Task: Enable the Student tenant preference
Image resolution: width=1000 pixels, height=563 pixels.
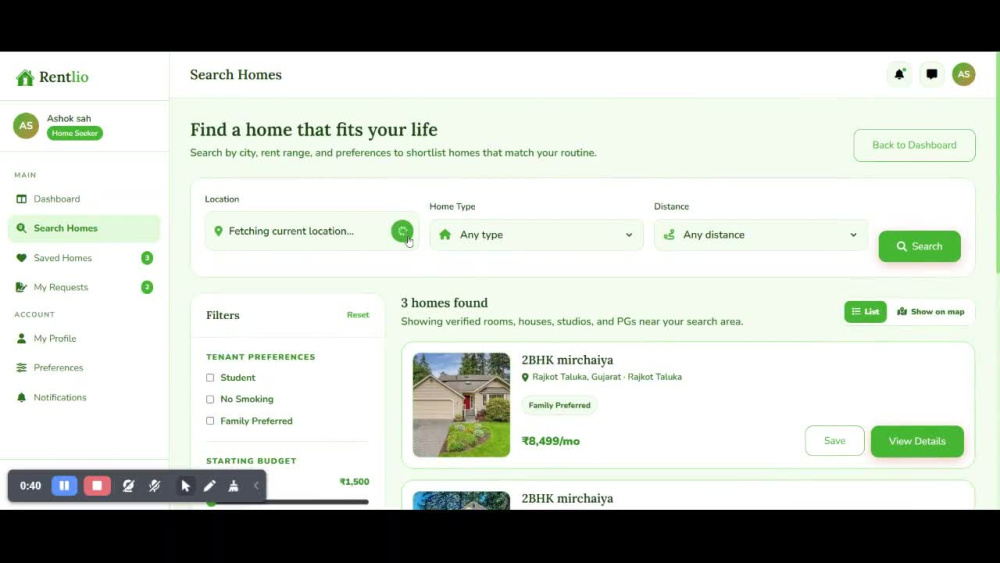Action: click(210, 377)
